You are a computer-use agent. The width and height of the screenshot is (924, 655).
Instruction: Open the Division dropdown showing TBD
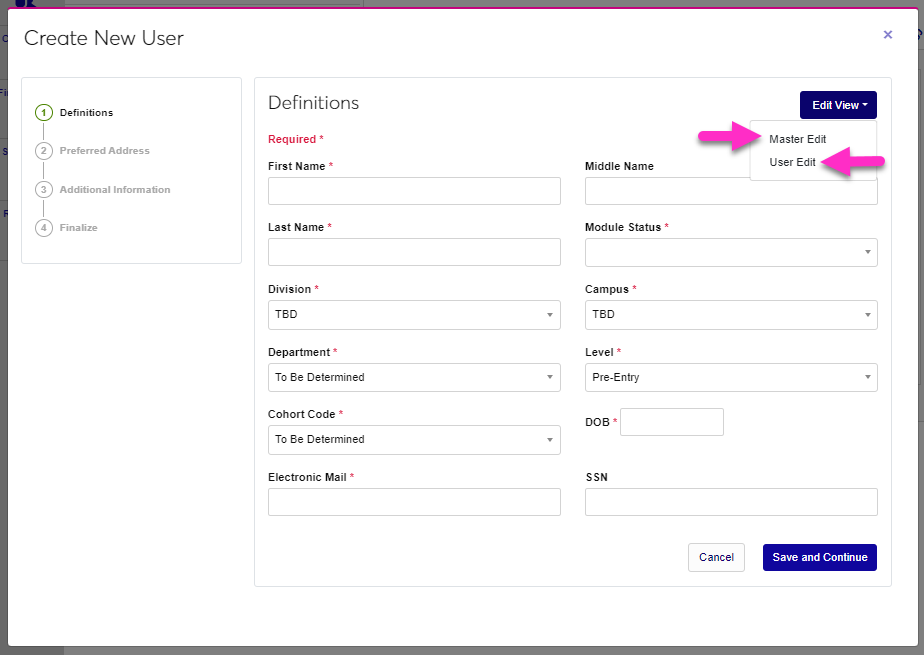click(414, 315)
